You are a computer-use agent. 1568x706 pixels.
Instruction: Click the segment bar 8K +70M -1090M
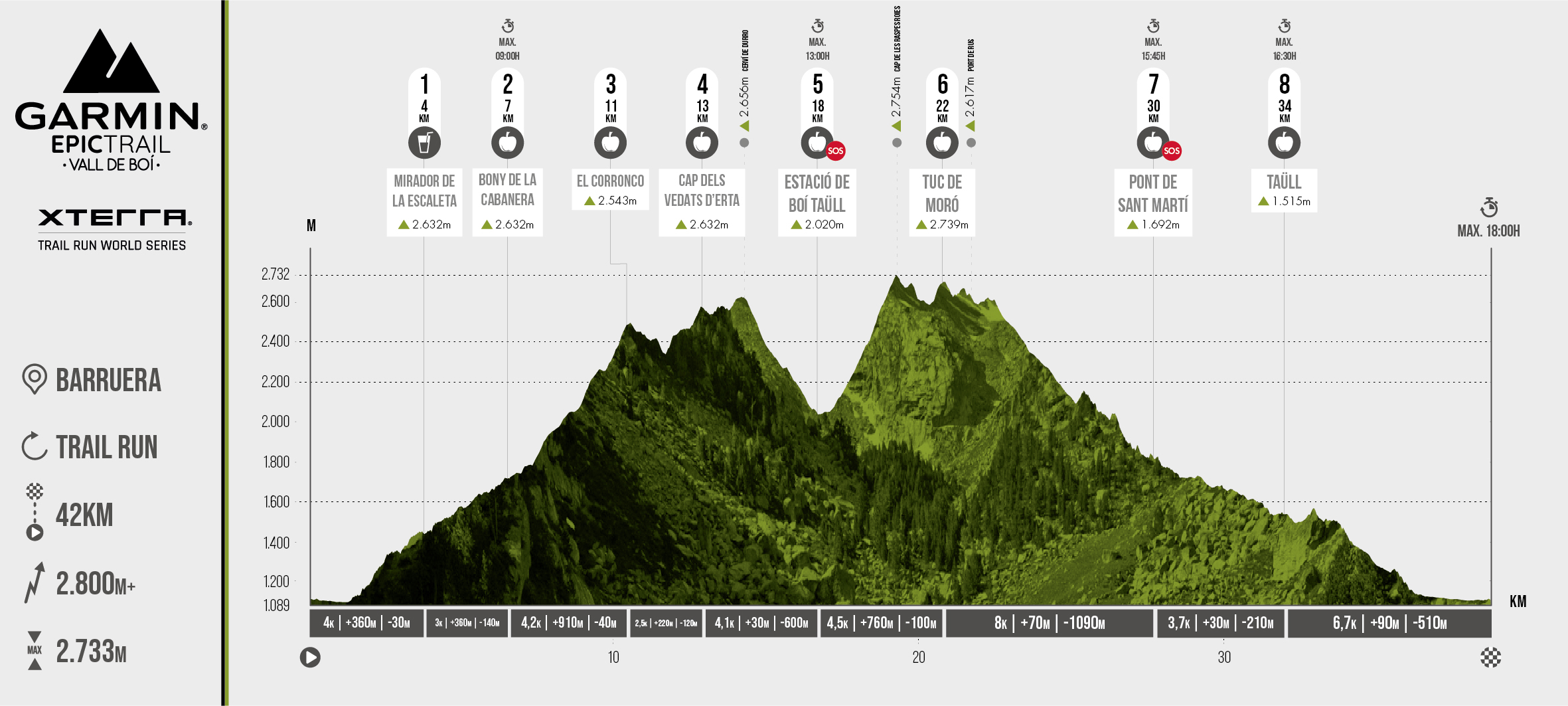click(x=1050, y=623)
